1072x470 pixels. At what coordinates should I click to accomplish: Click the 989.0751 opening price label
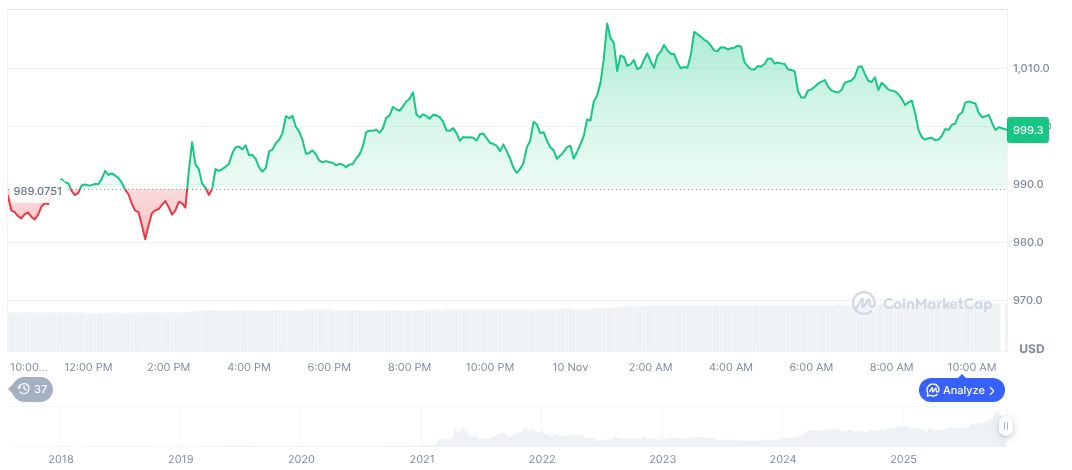click(38, 190)
